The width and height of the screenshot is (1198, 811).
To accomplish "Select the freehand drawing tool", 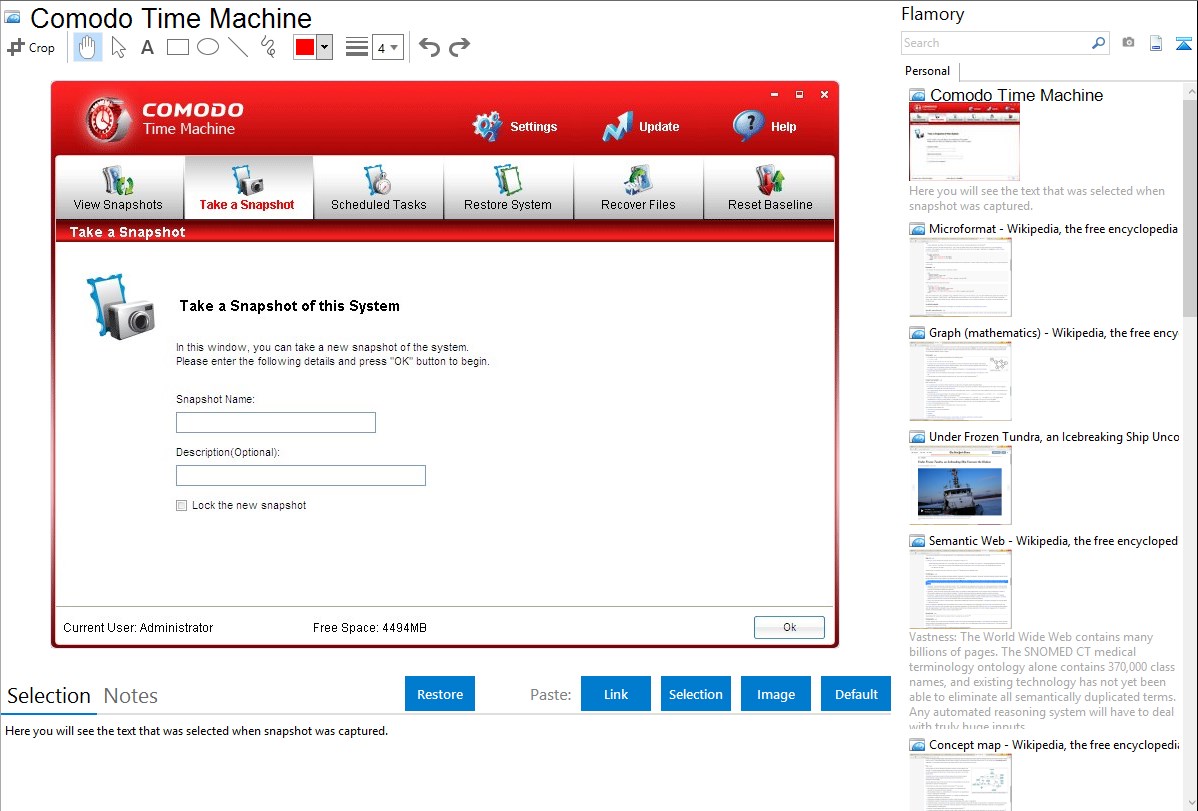I will click(x=268, y=47).
